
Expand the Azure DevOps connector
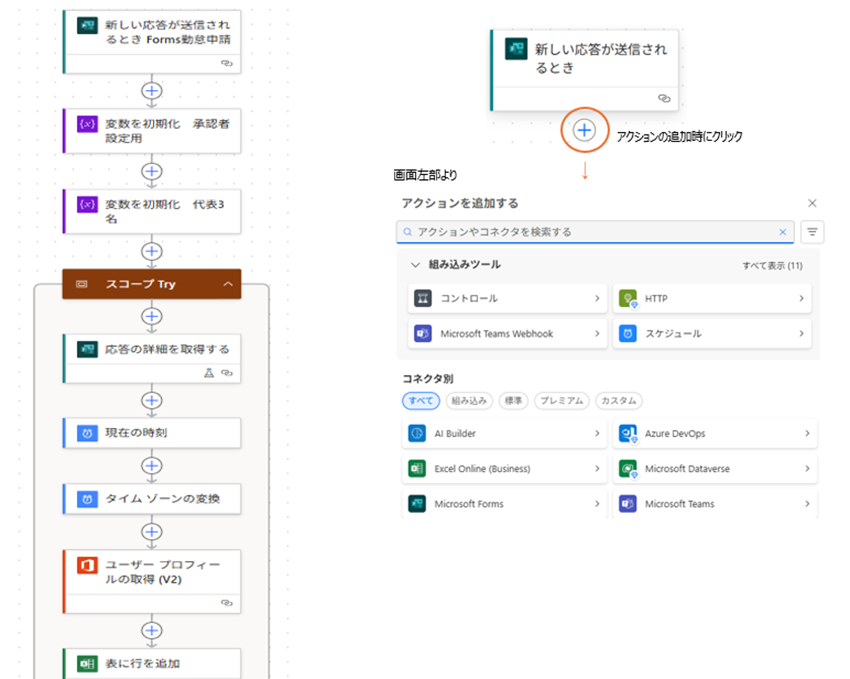coord(715,434)
